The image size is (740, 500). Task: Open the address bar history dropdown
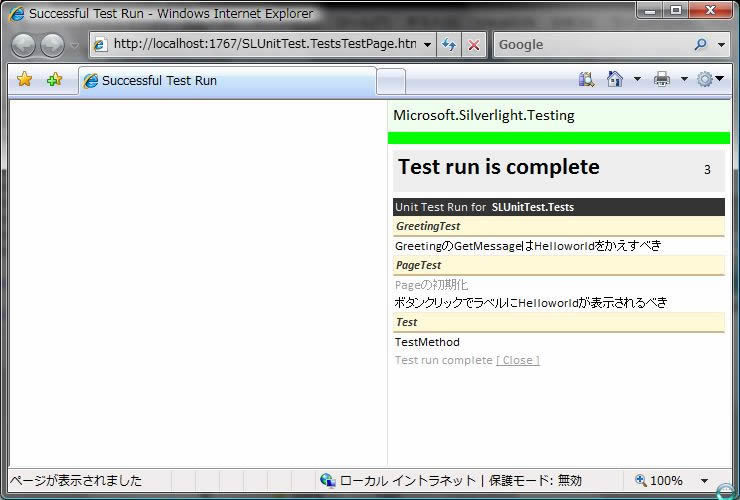pos(427,45)
